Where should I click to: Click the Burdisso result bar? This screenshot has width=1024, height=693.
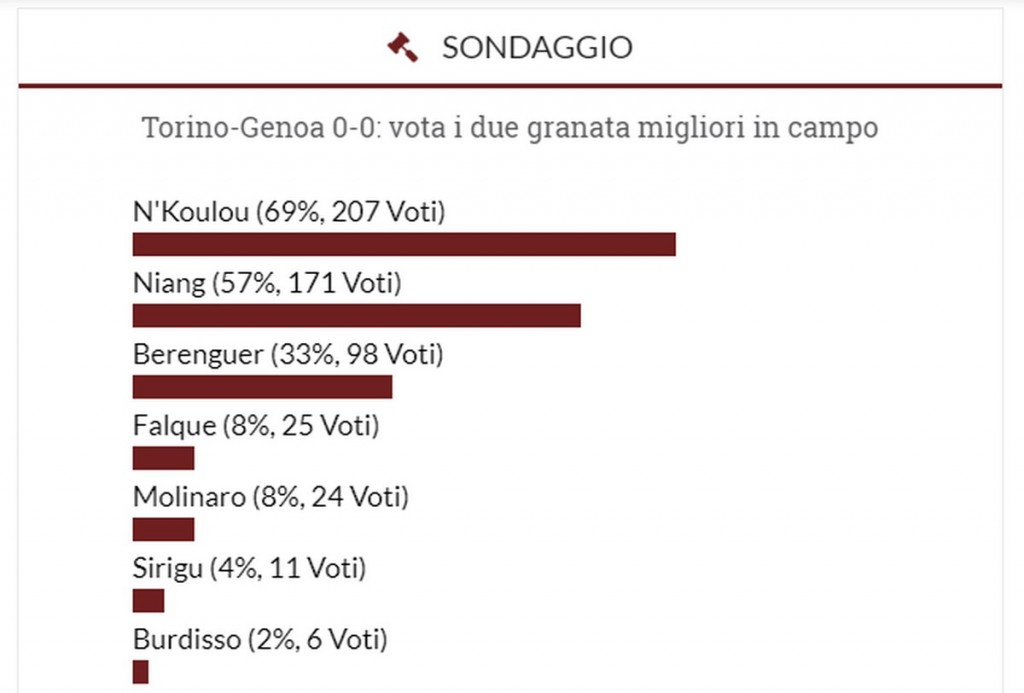(140, 671)
